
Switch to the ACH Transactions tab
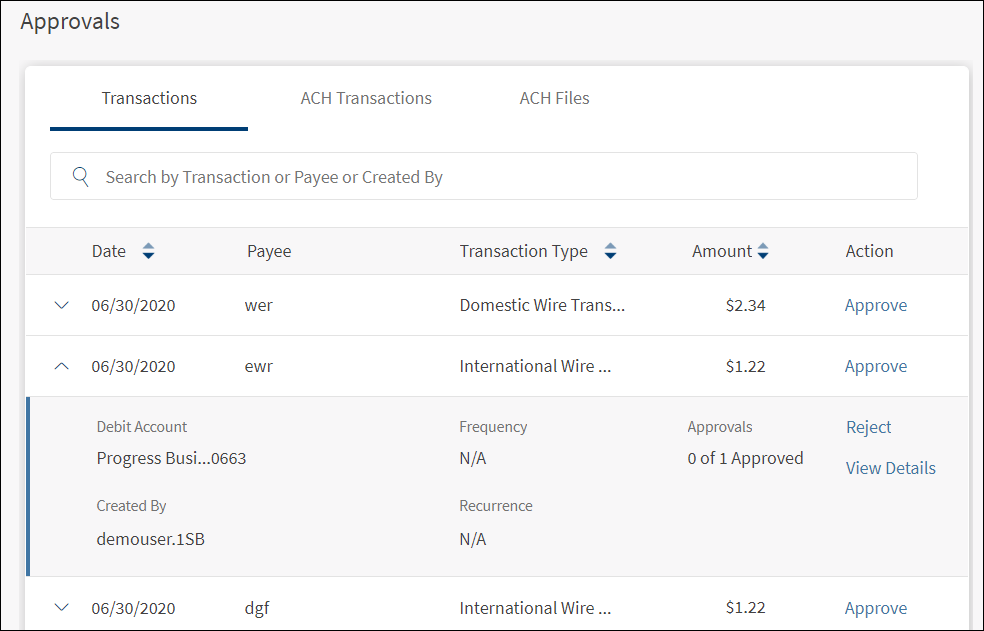(366, 98)
